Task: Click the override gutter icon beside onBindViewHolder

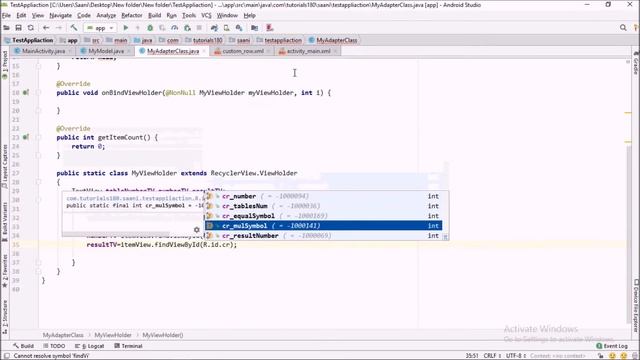Action: (26, 93)
